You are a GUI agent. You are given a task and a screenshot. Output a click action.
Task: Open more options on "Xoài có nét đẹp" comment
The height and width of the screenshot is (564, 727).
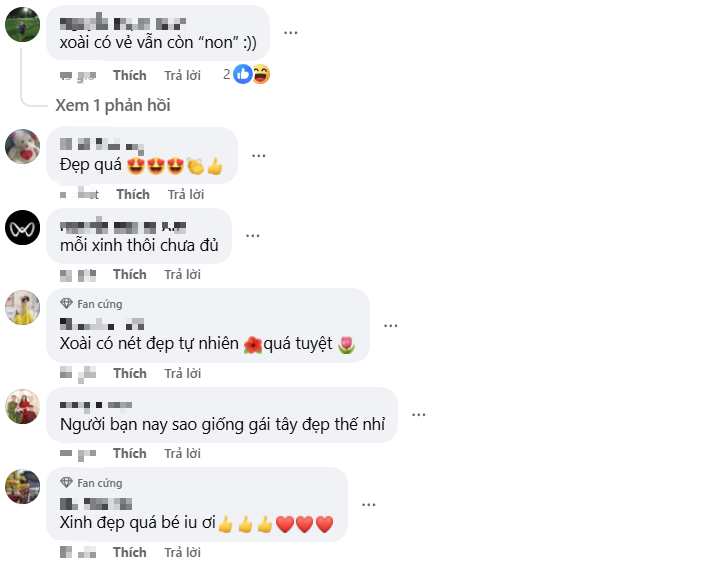coord(391,326)
